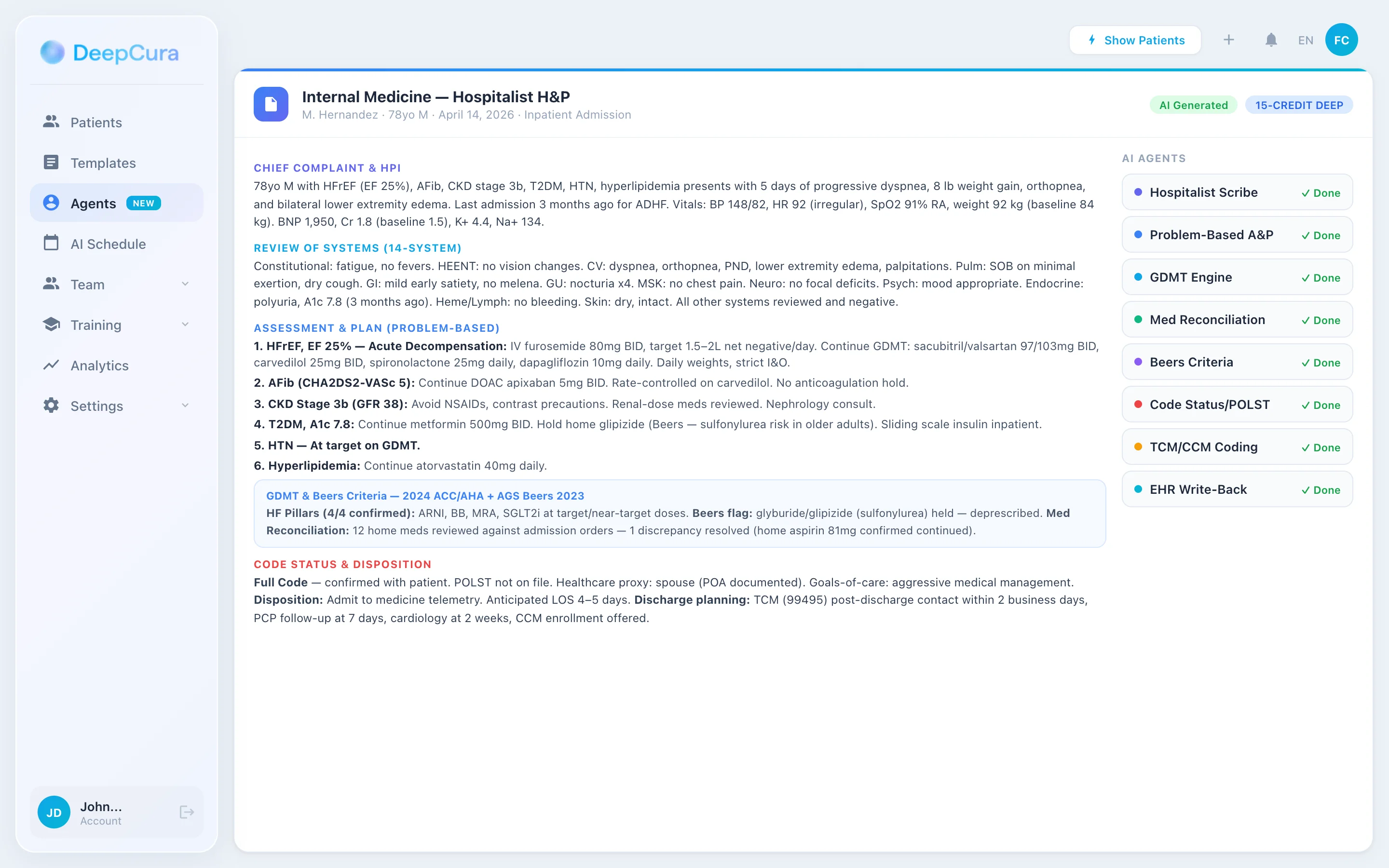Click the Settings gear icon

tap(51, 405)
